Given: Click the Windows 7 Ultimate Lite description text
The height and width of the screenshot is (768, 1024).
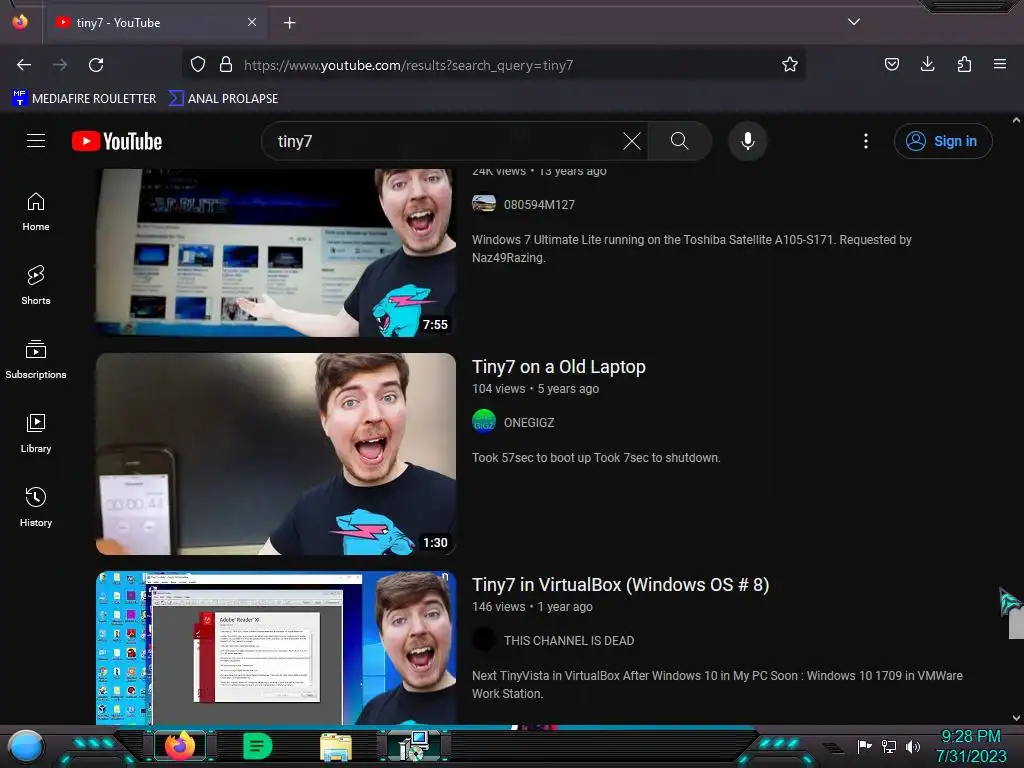Looking at the screenshot, I should (x=692, y=249).
